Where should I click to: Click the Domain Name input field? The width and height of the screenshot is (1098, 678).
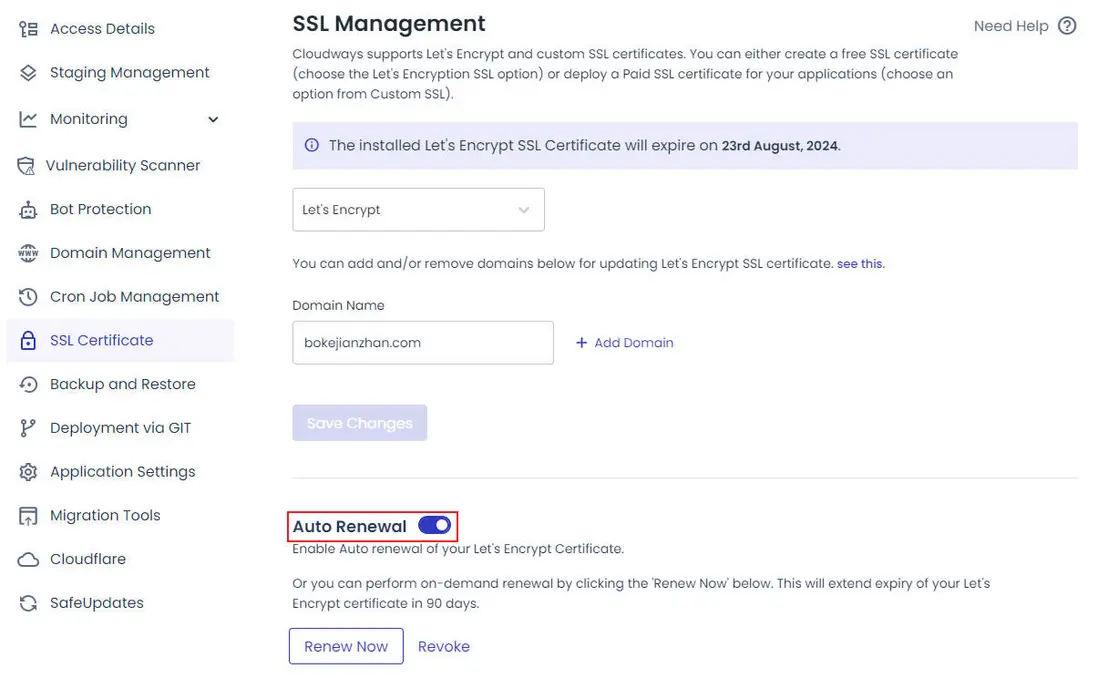(x=422, y=343)
